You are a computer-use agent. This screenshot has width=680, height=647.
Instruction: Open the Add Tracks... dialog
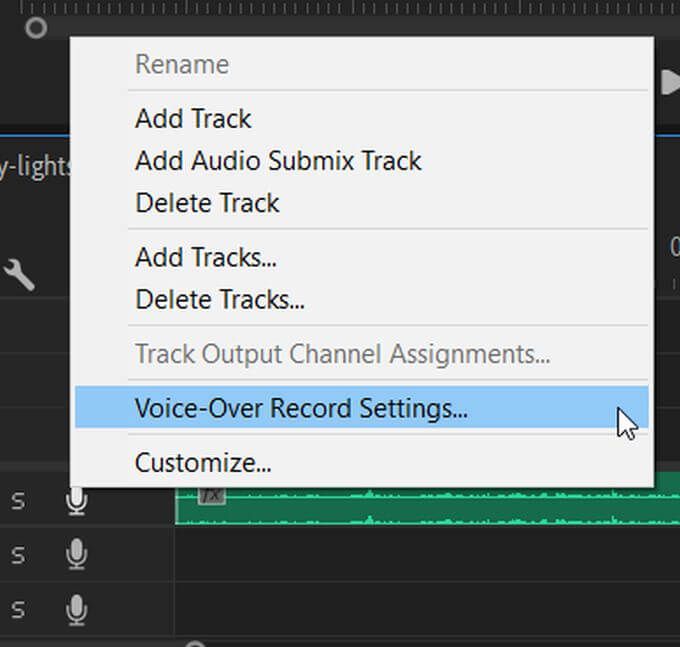tap(362, 257)
